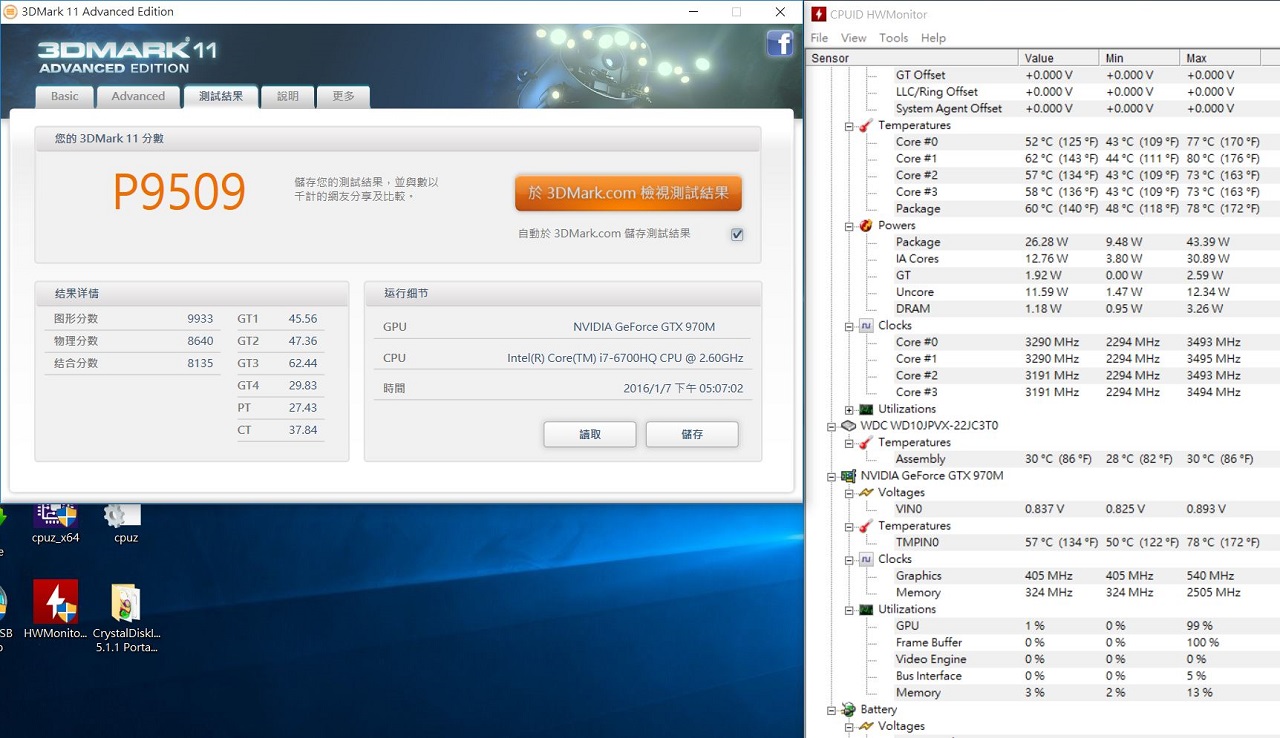Click the CPU Clocks icon
Image resolution: width=1280 pixels, height=738 pixels.
pos(866,325)
